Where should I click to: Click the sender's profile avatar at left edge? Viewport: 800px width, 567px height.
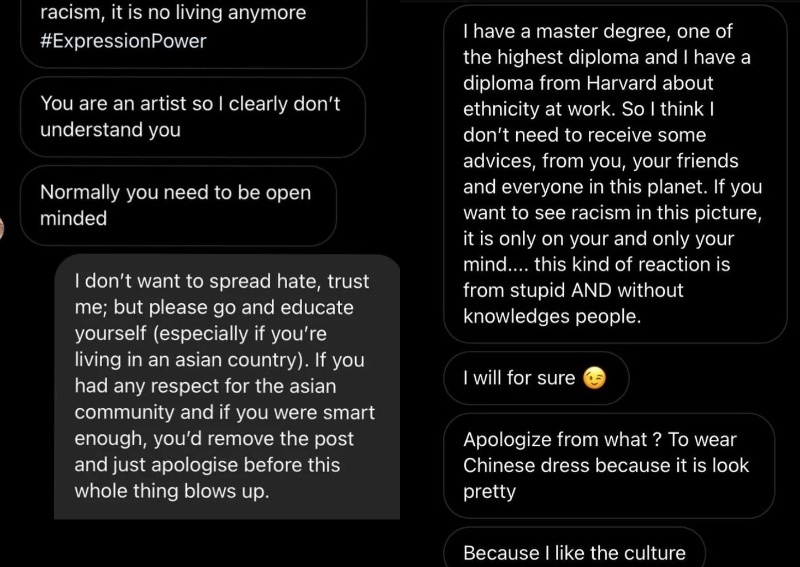(3, 226)
